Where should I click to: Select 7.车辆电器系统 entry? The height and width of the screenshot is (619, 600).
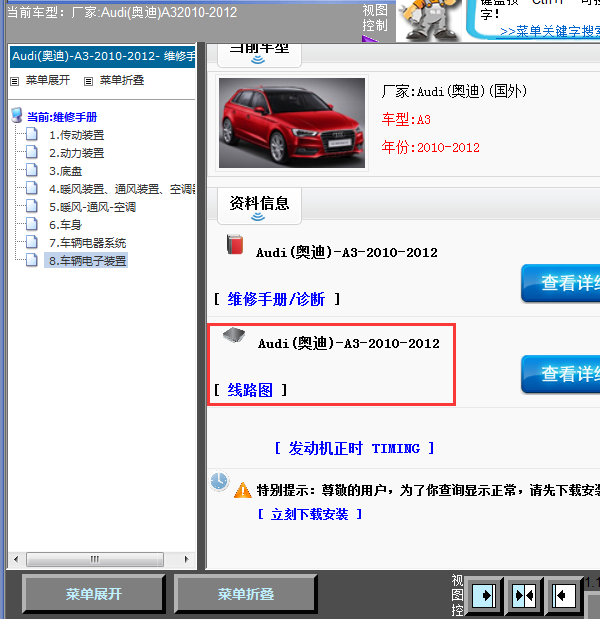(87, 243)
